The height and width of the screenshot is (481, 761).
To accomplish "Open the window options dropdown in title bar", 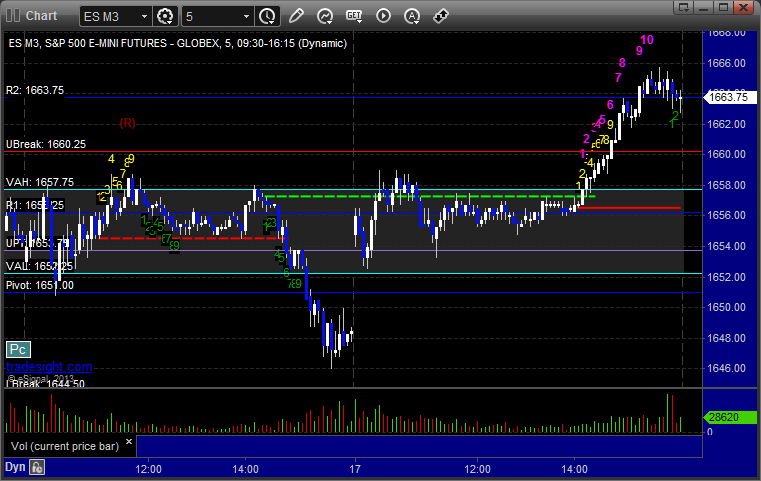I will 684,7.
